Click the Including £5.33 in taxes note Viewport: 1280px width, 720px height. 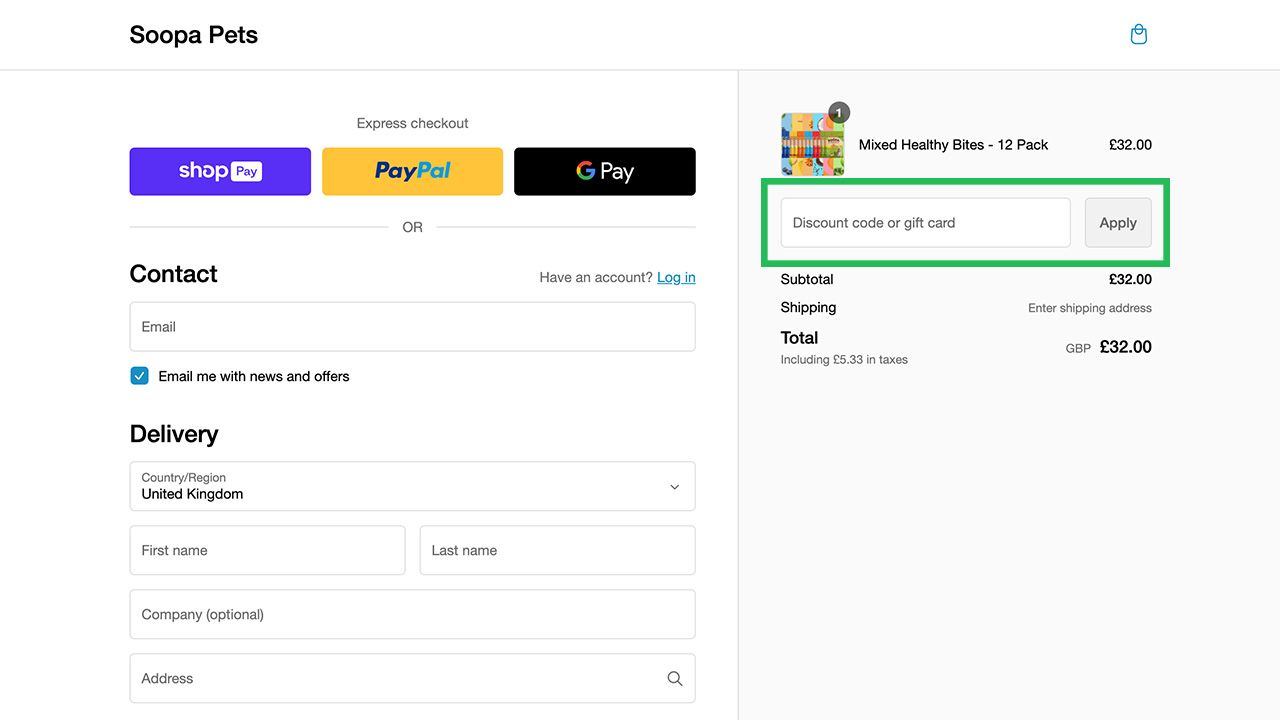tap(844, 359)
